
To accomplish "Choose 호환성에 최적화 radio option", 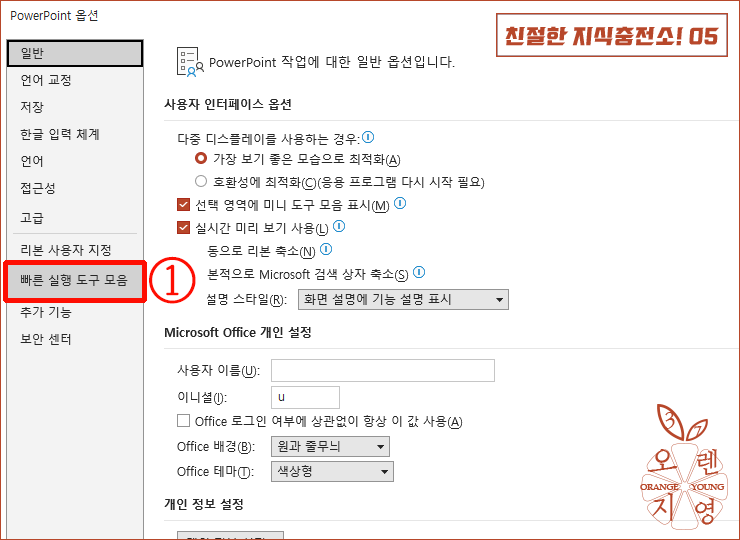I will click(x=201, y=181).
